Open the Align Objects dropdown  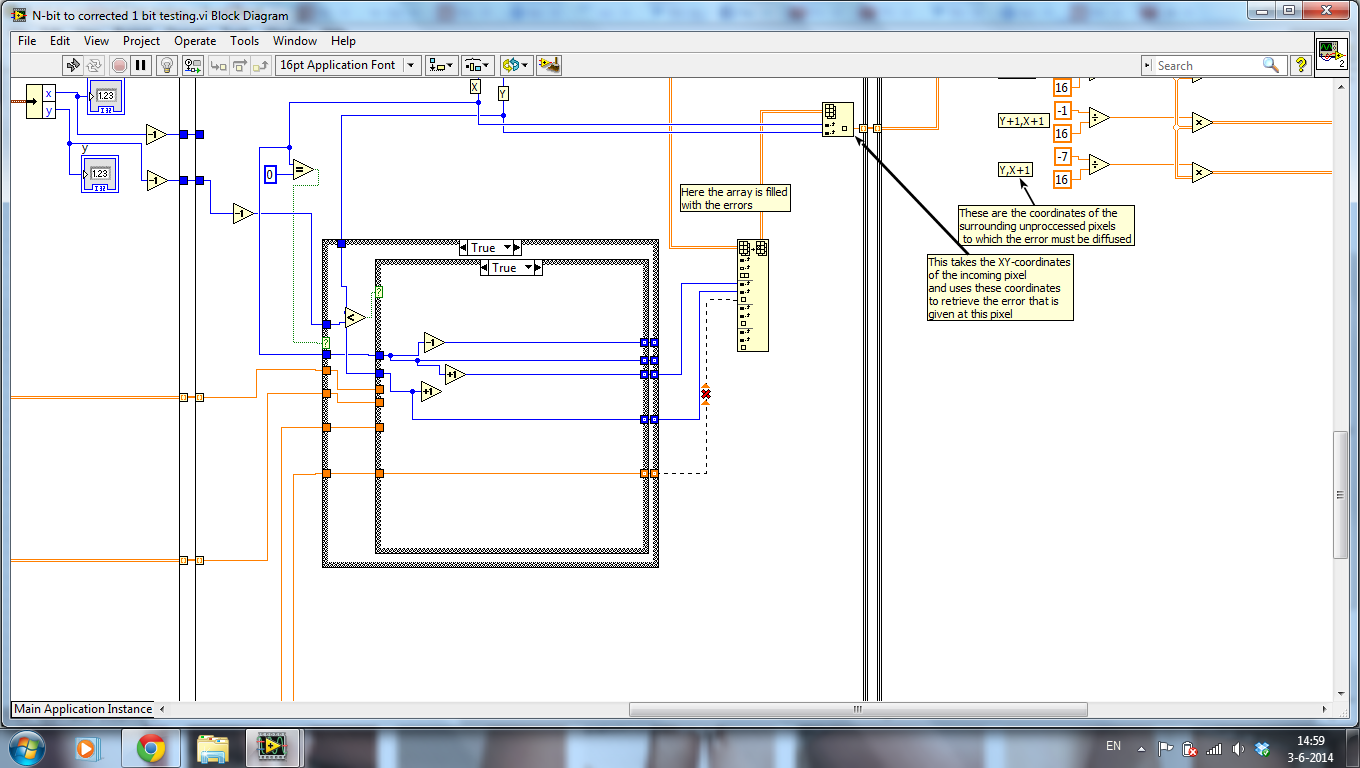[x=441, y=65]
